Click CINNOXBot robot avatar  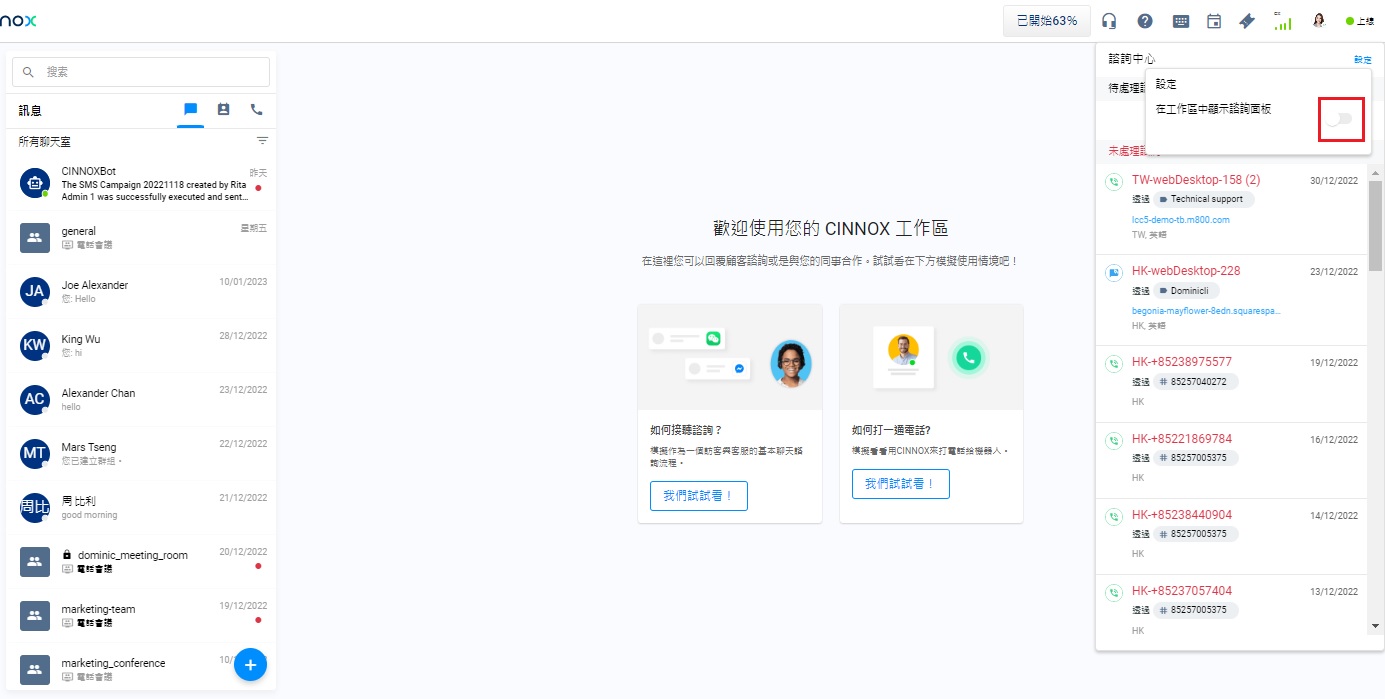tap(35, 183)
